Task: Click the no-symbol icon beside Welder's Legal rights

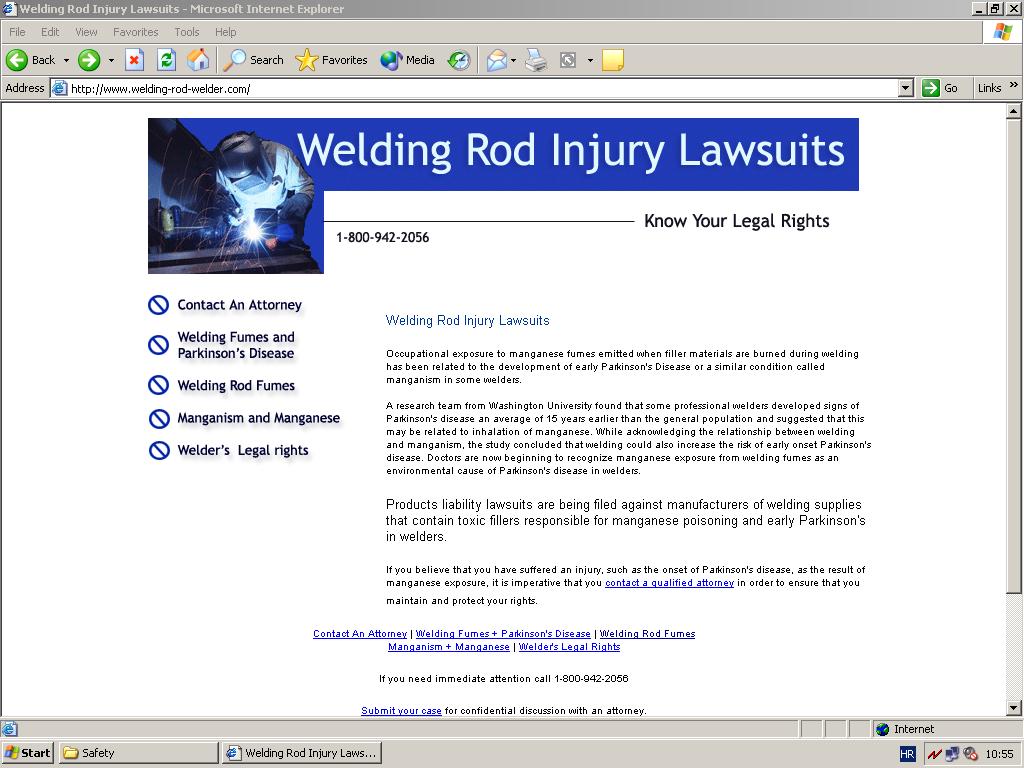Action: coord(159,451)
